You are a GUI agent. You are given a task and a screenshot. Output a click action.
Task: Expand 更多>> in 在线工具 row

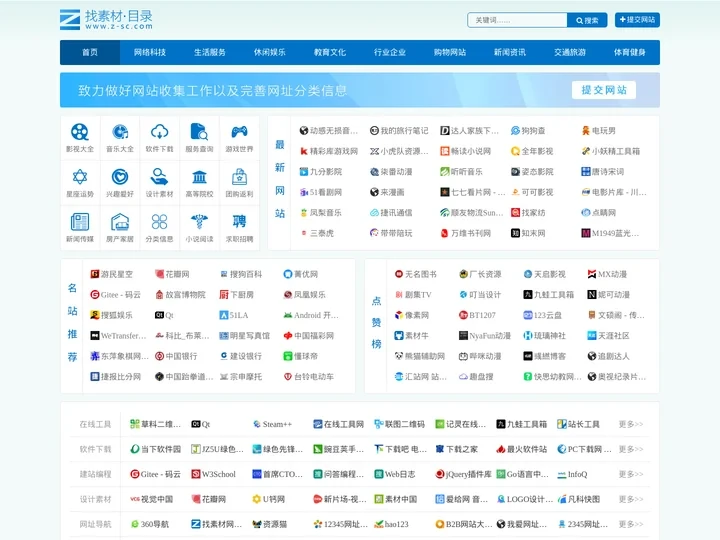coord(631,424)
